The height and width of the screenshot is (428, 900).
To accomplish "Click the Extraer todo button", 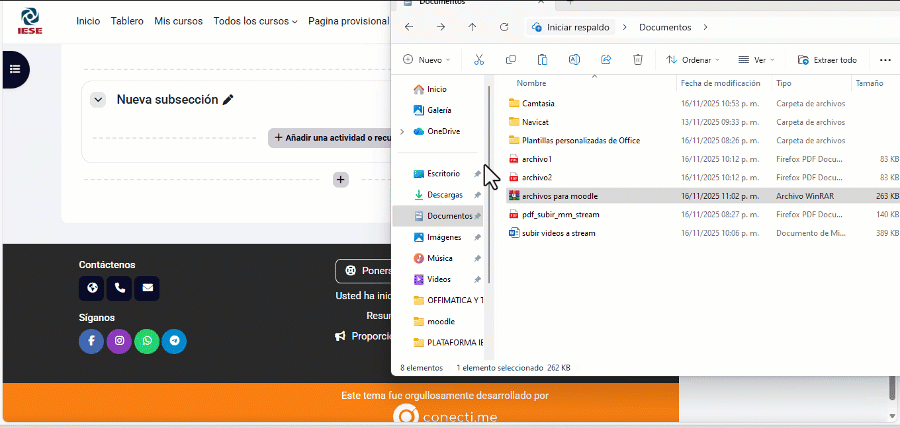I will (x=827, y=60).
